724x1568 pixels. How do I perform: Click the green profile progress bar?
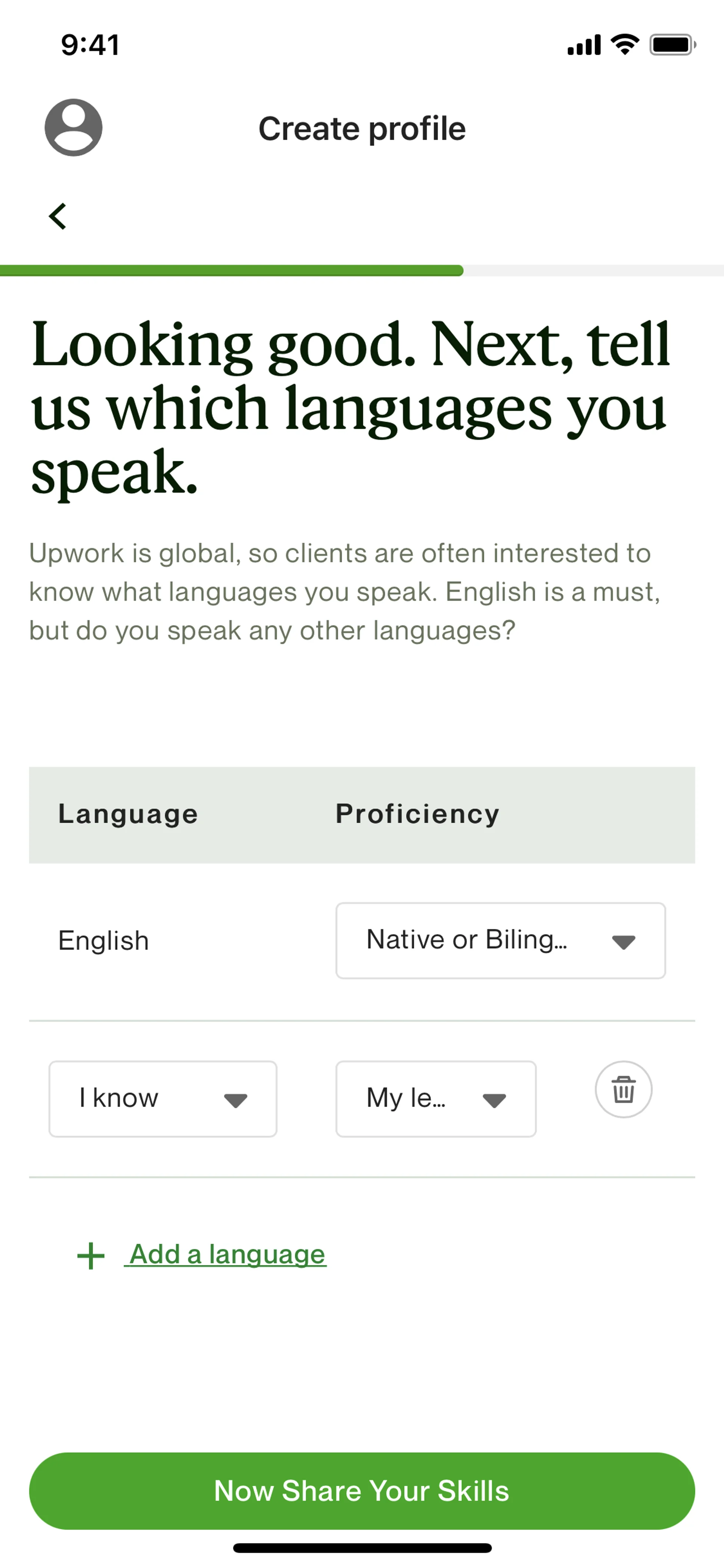231,270
